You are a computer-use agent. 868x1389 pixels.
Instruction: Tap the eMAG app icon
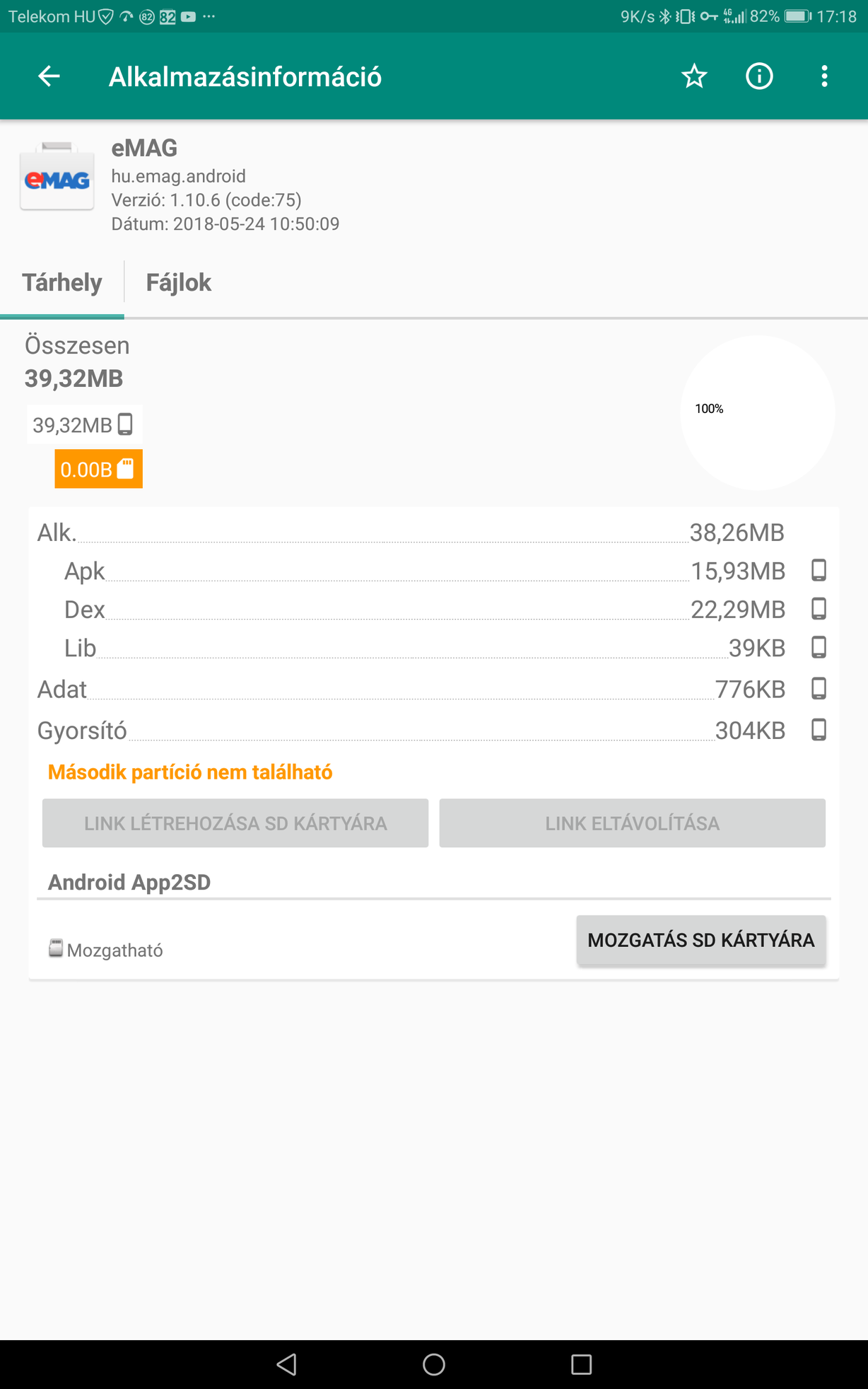[x=57, y=177]
